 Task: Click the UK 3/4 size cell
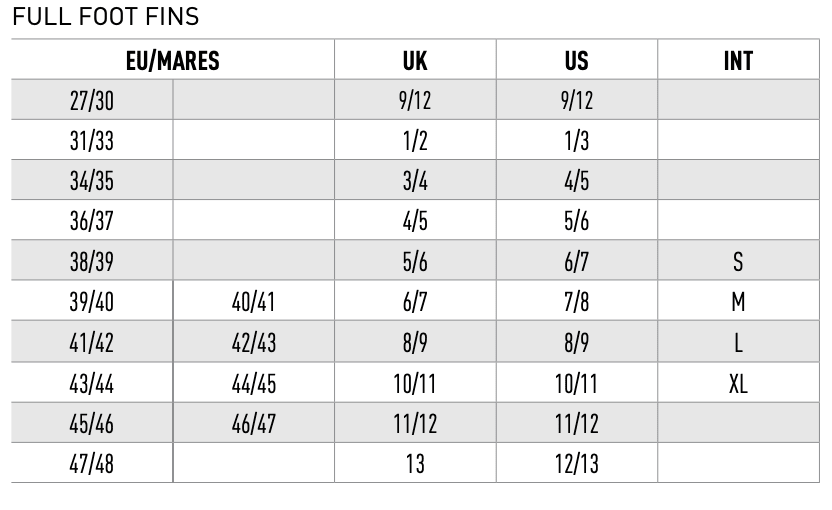click(x=415, y=180)
